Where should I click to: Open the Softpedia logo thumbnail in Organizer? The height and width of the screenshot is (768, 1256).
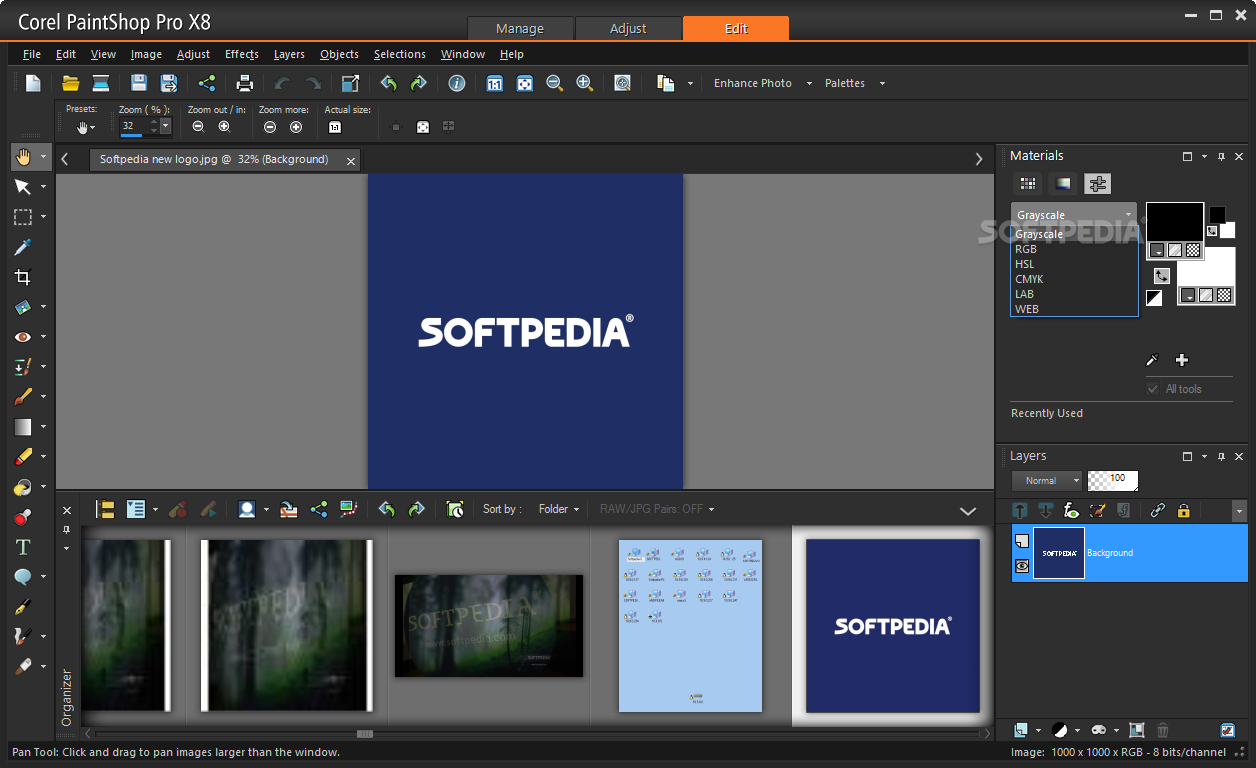tap(892, 626)
